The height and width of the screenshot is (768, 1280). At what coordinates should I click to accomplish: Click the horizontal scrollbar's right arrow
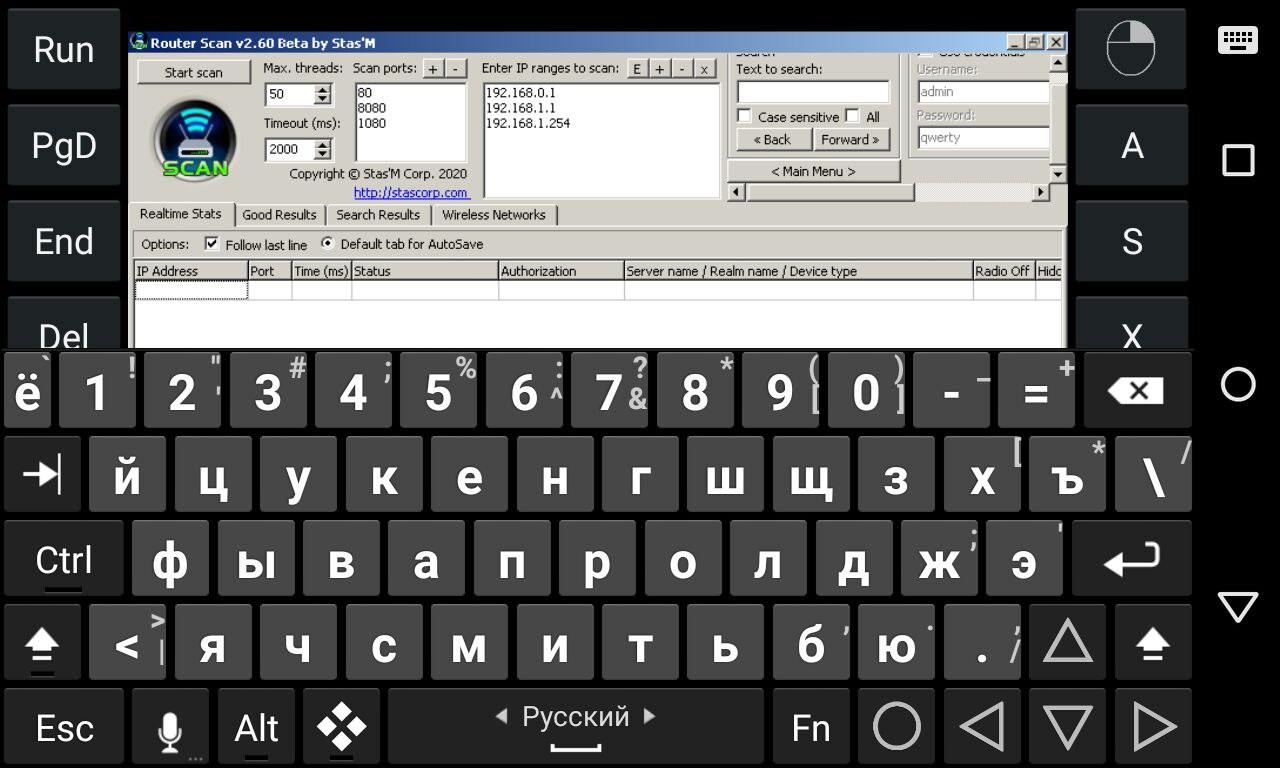1041,192
